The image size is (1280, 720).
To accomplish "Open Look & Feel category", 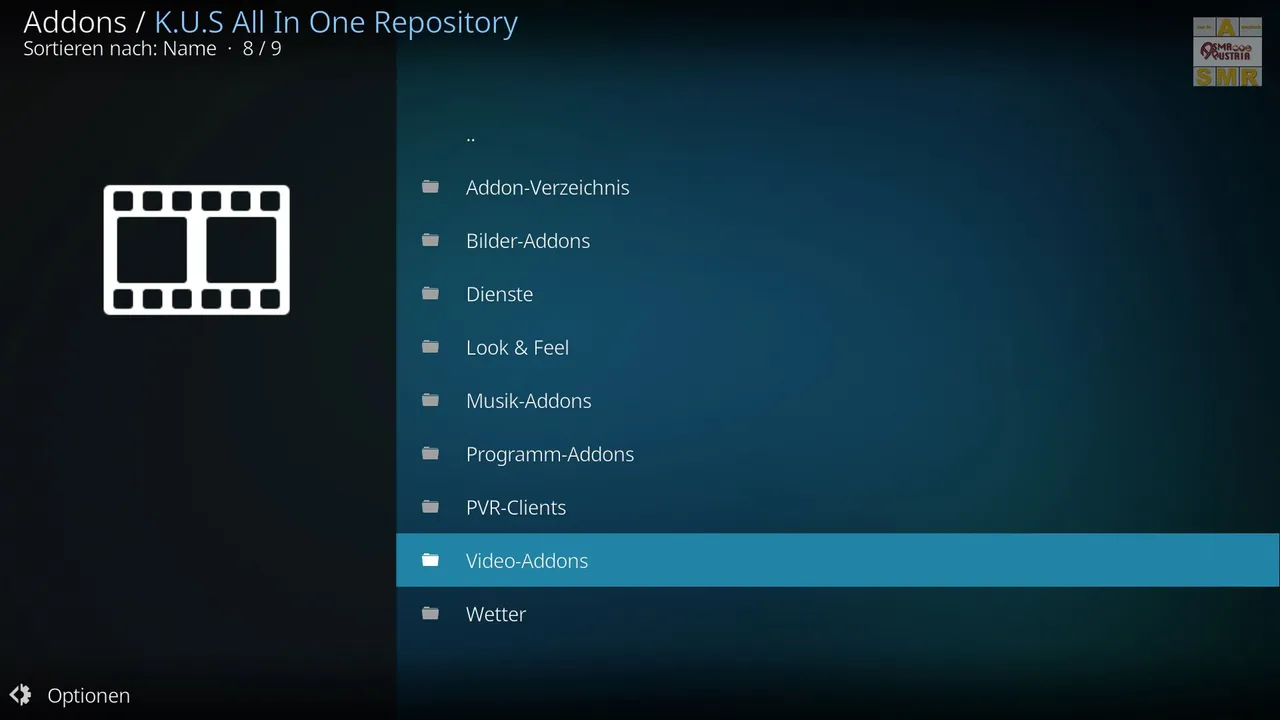I will (838, 347).
